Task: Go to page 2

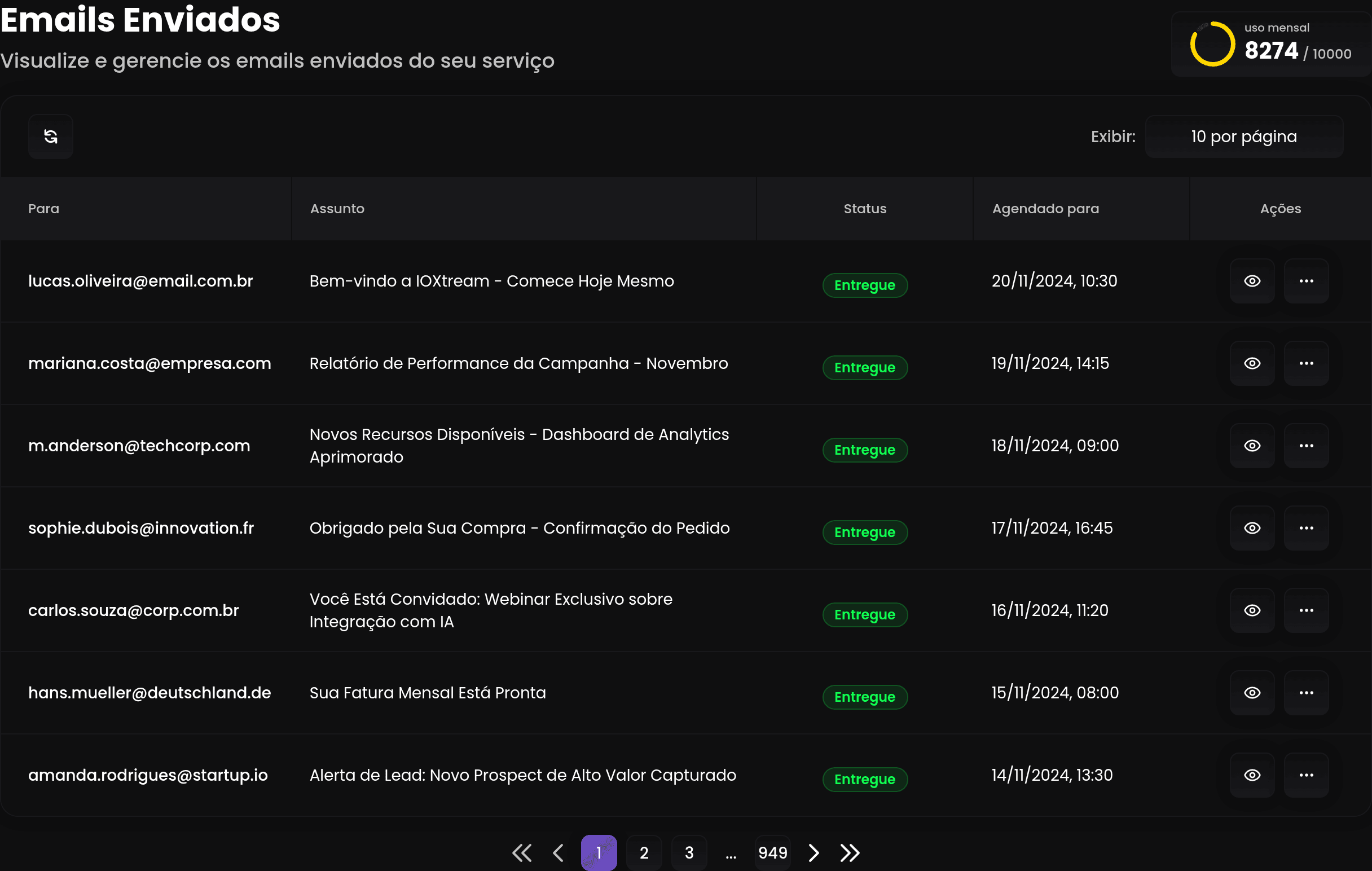Action: tap(644, 853)
